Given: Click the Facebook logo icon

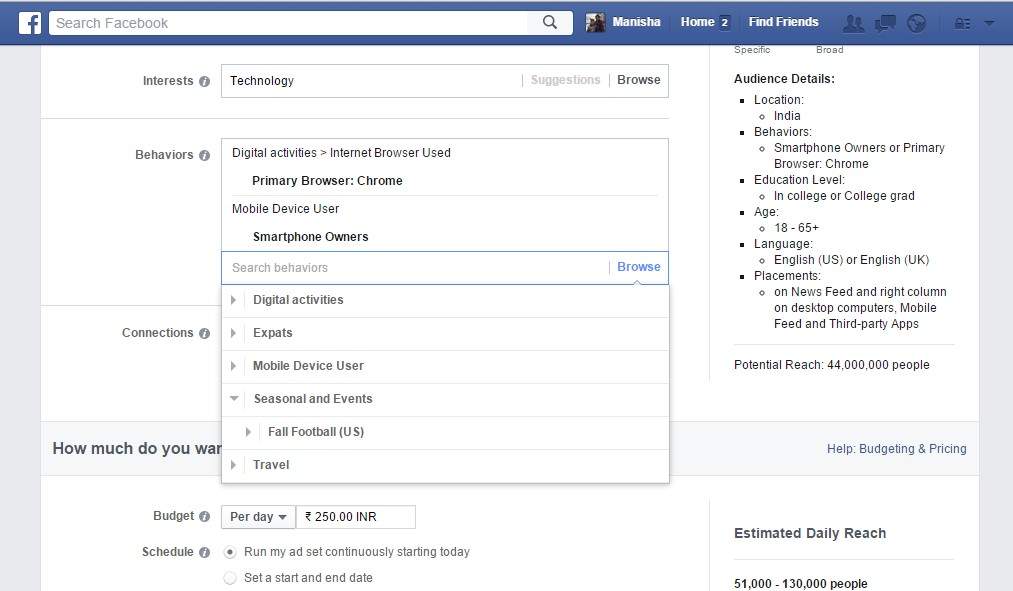Looking at the screenshot, I should click(x=30, y=22).
